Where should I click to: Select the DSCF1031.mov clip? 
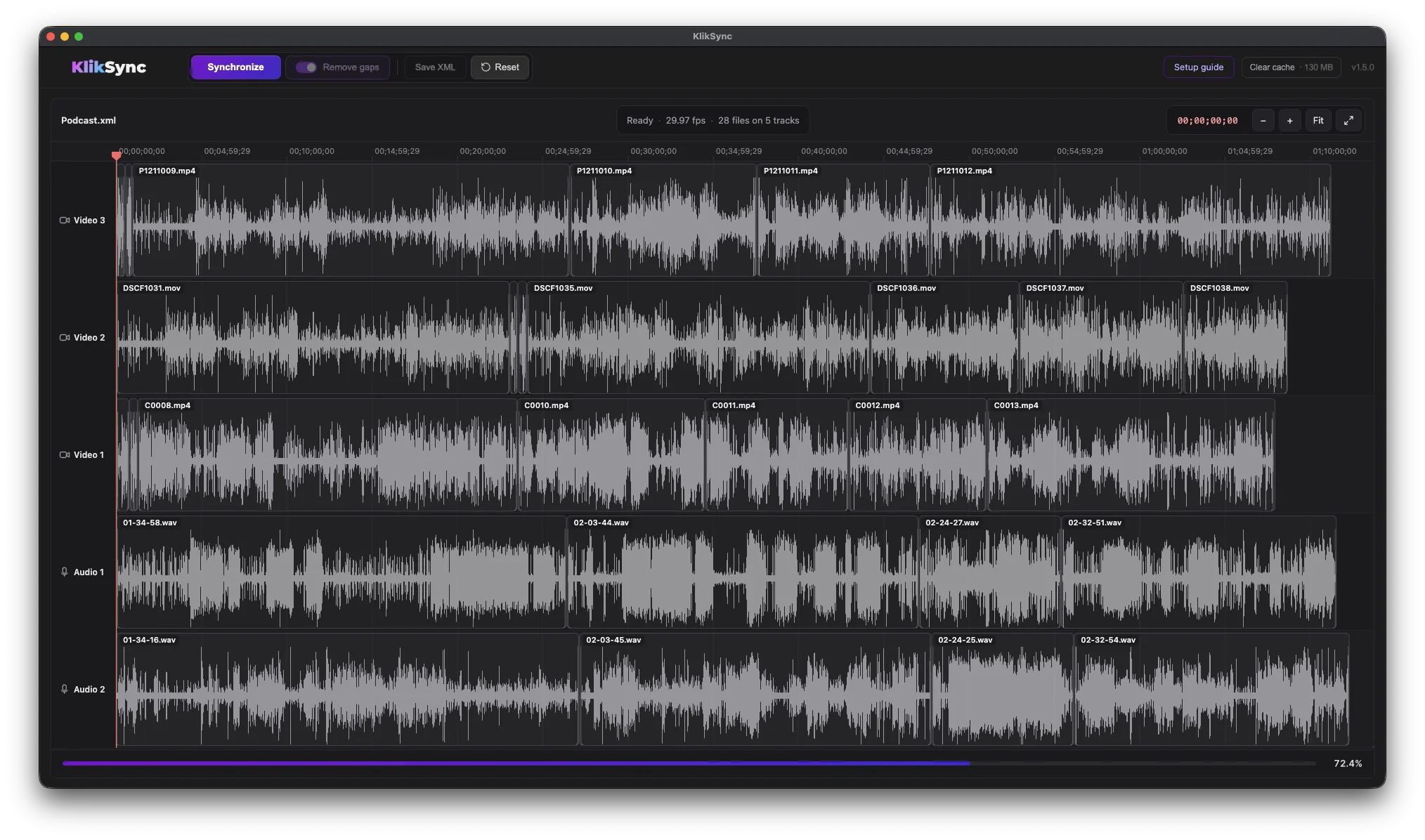(x=313, y=338)
